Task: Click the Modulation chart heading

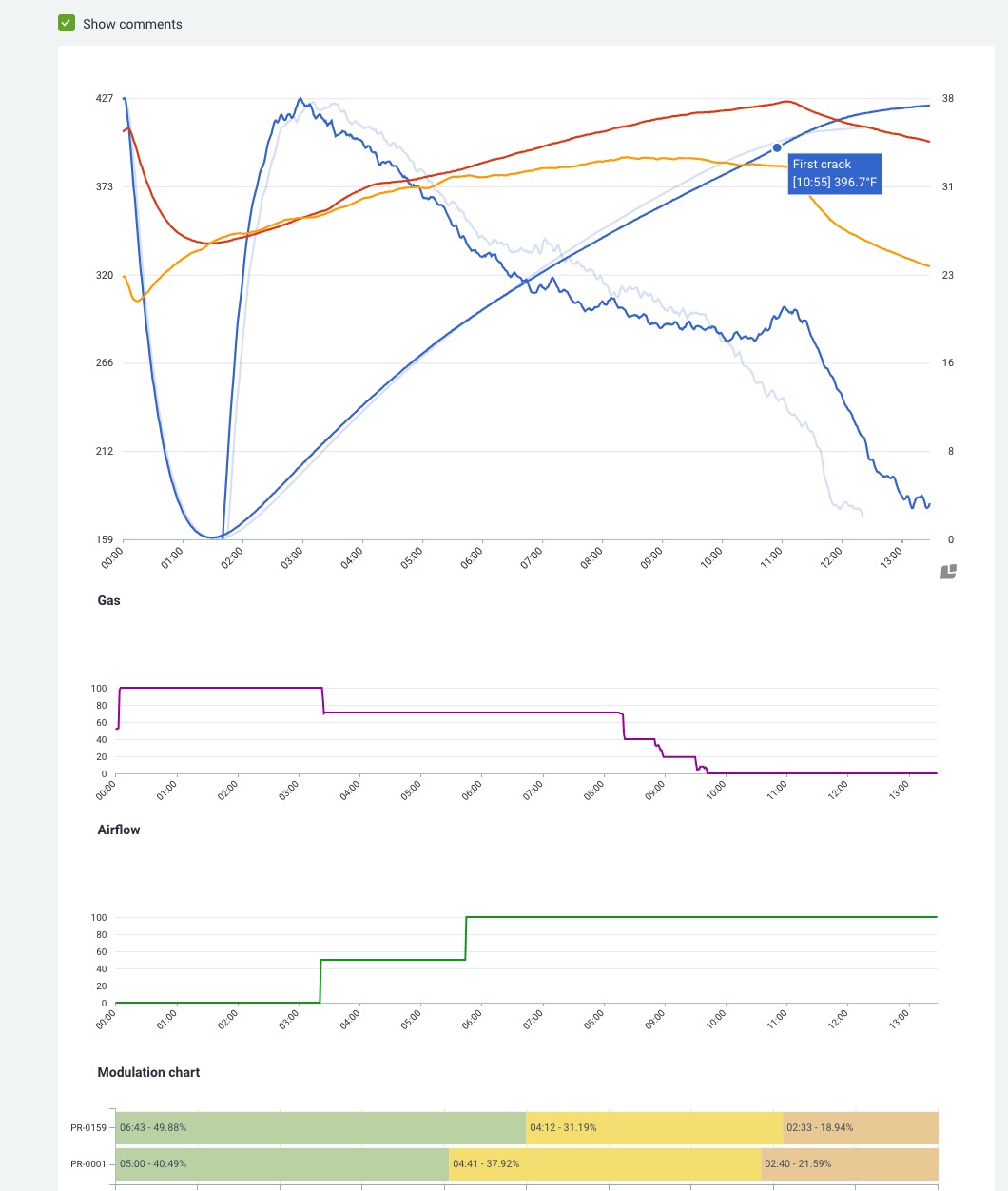Action: pos(148,1072)
